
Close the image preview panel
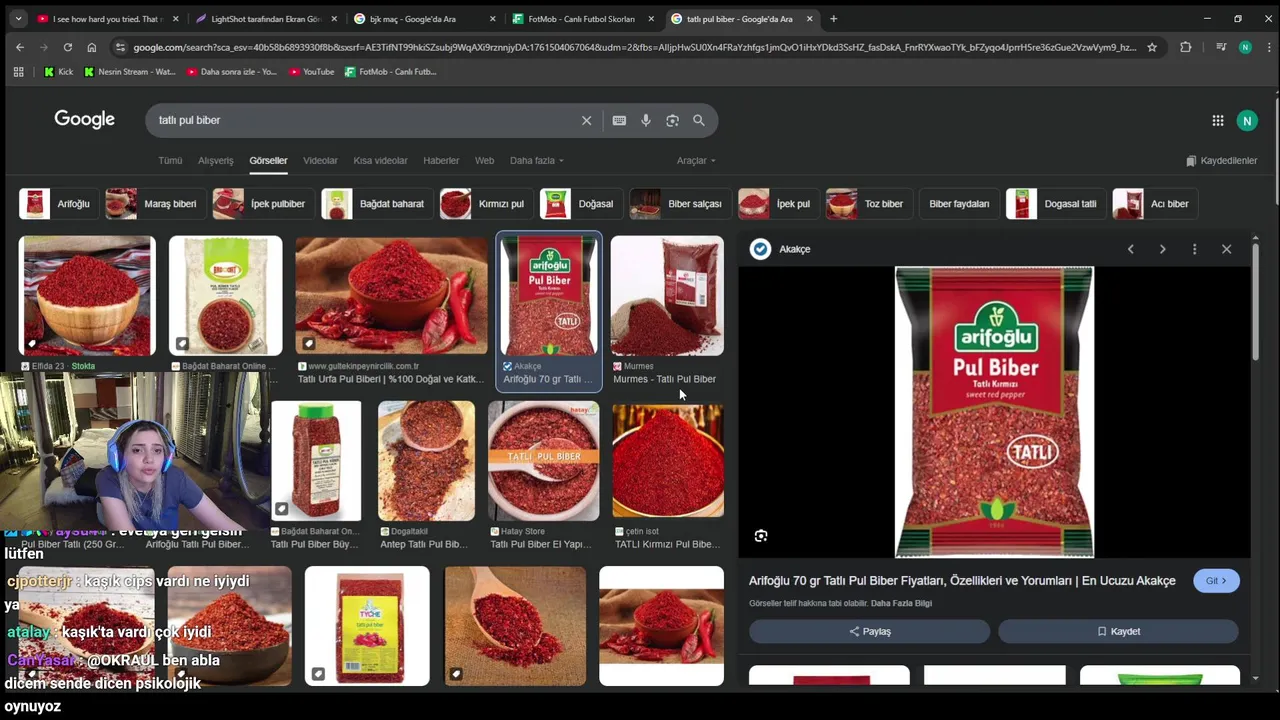coord(1226,249)
